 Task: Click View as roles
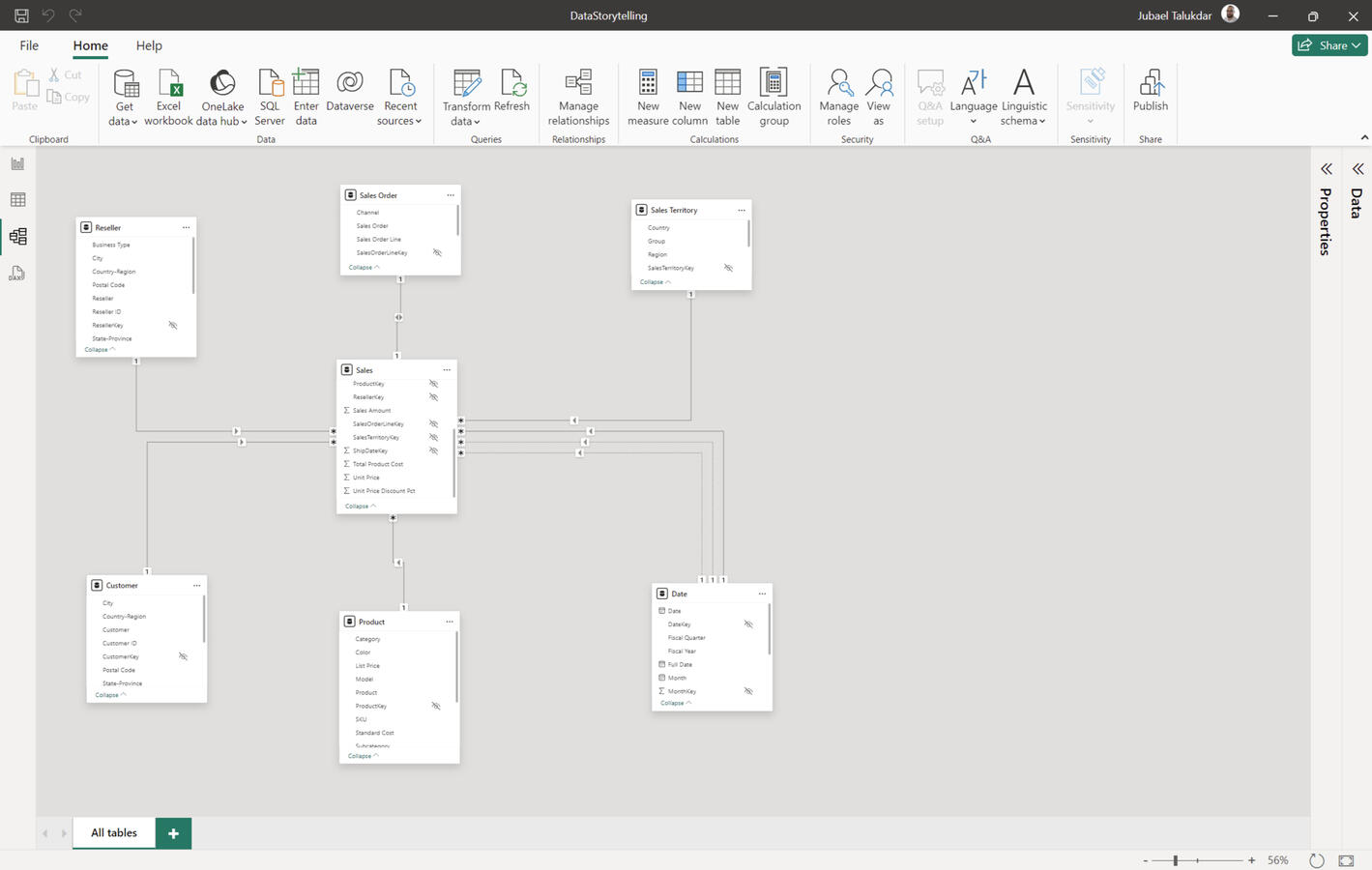coord(878,98)
